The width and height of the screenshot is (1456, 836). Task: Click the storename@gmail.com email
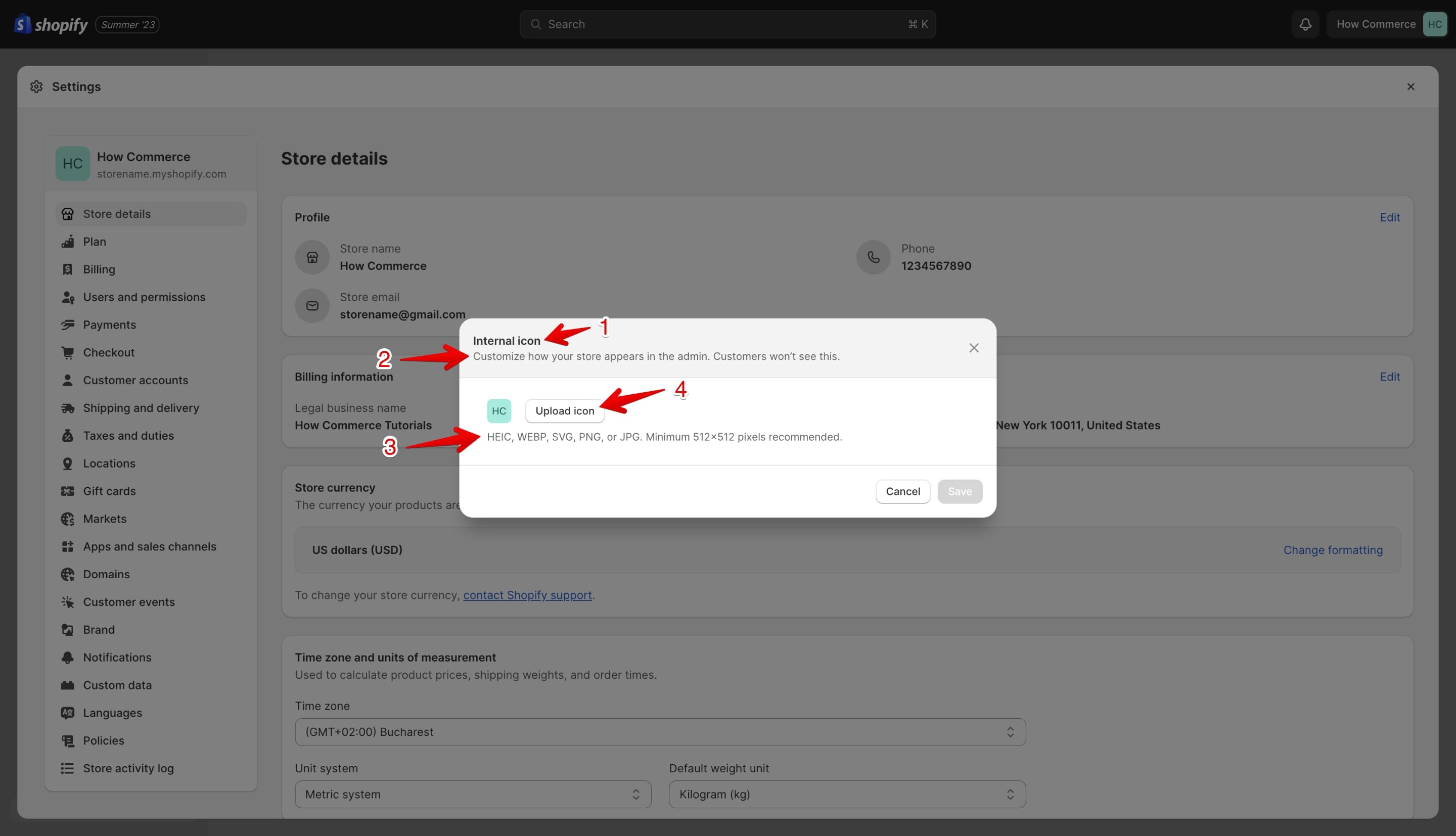click(402, 315)
